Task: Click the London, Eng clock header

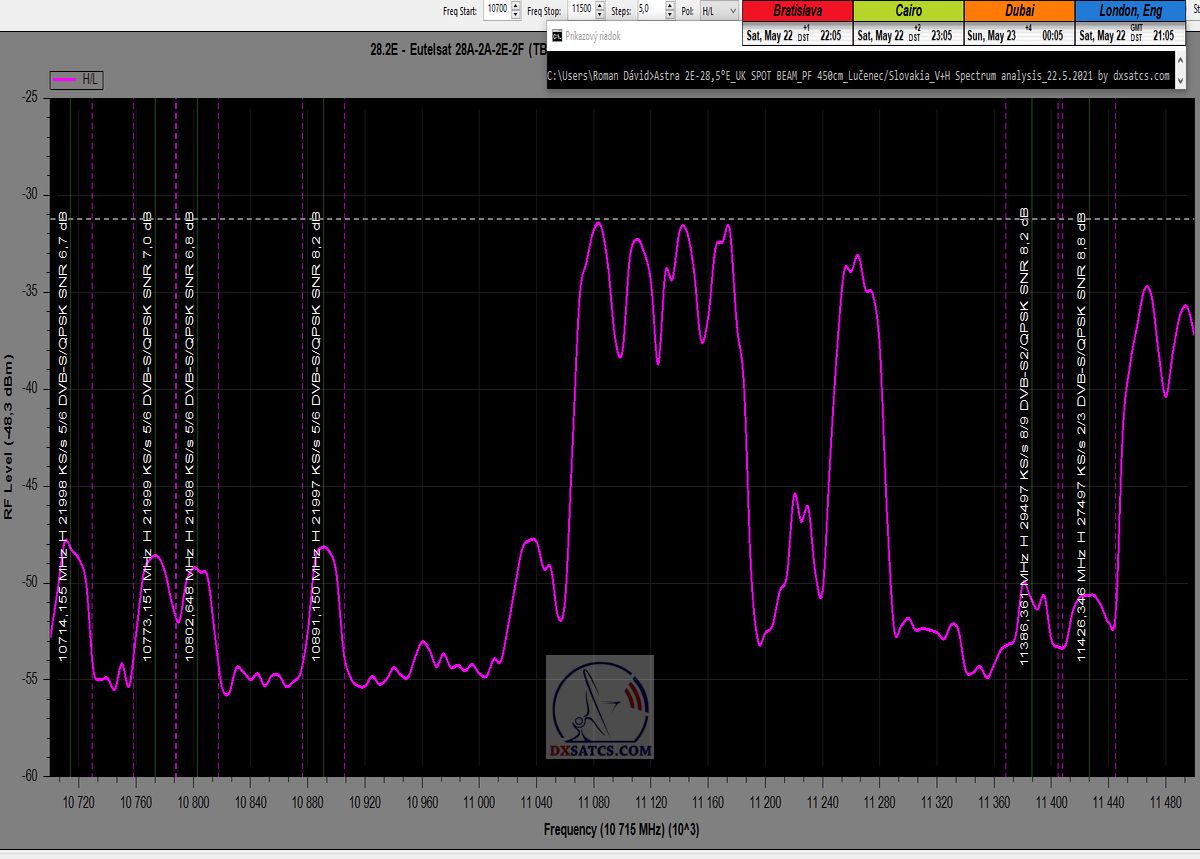Action: point(1130,11)
